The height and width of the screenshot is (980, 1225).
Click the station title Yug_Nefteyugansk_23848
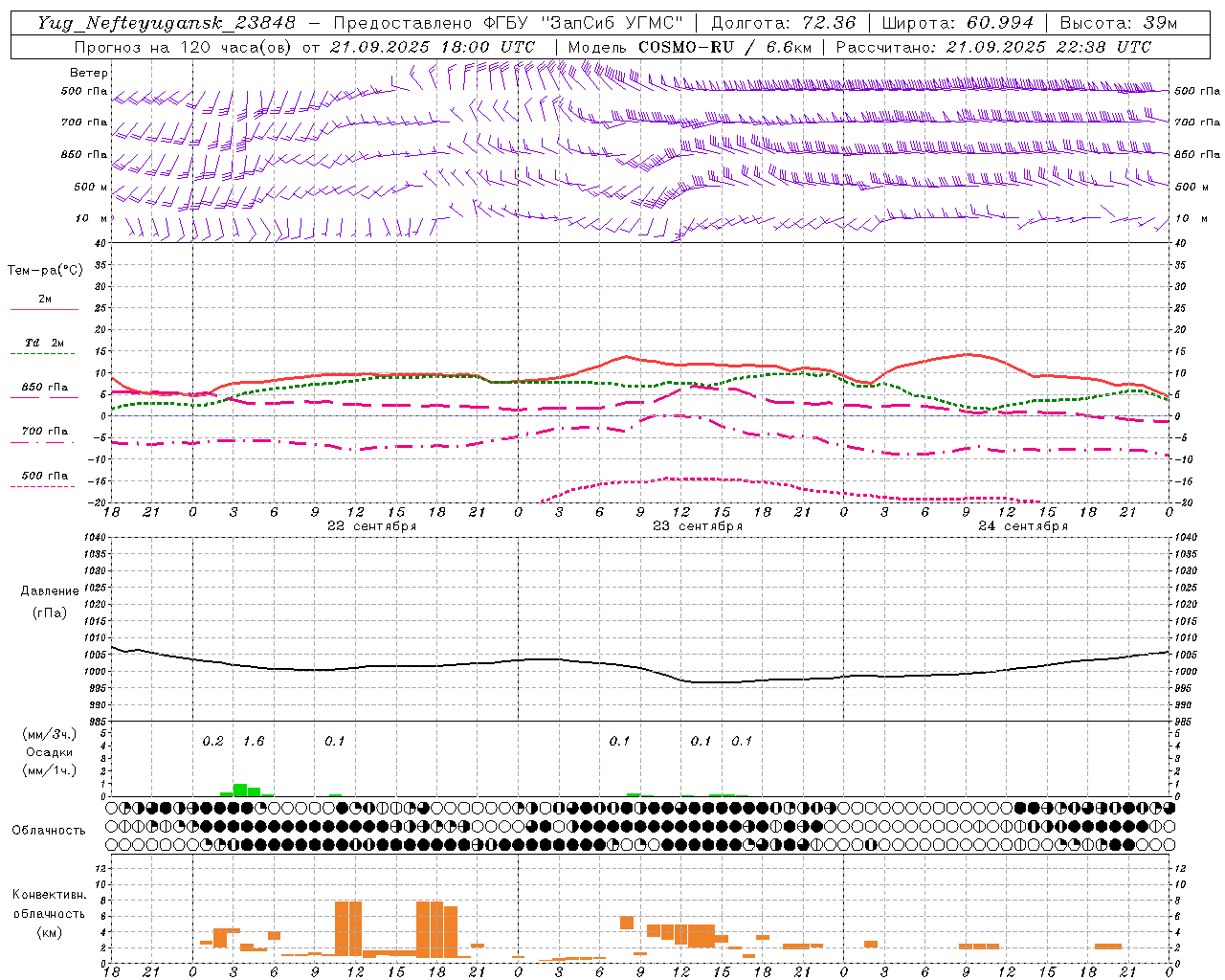(167, 23)
